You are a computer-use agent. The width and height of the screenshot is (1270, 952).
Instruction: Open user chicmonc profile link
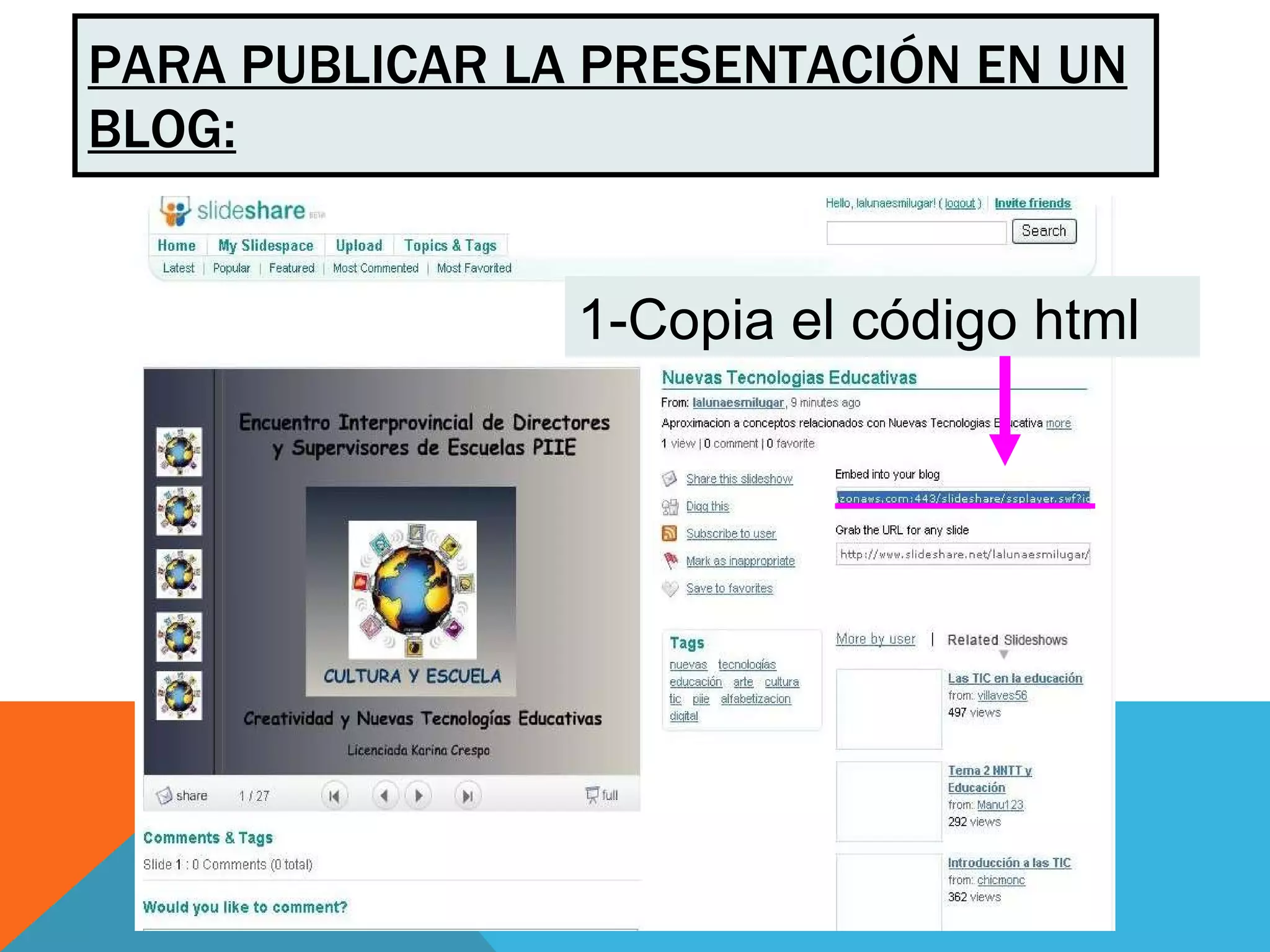click(x=1001, y=880)
